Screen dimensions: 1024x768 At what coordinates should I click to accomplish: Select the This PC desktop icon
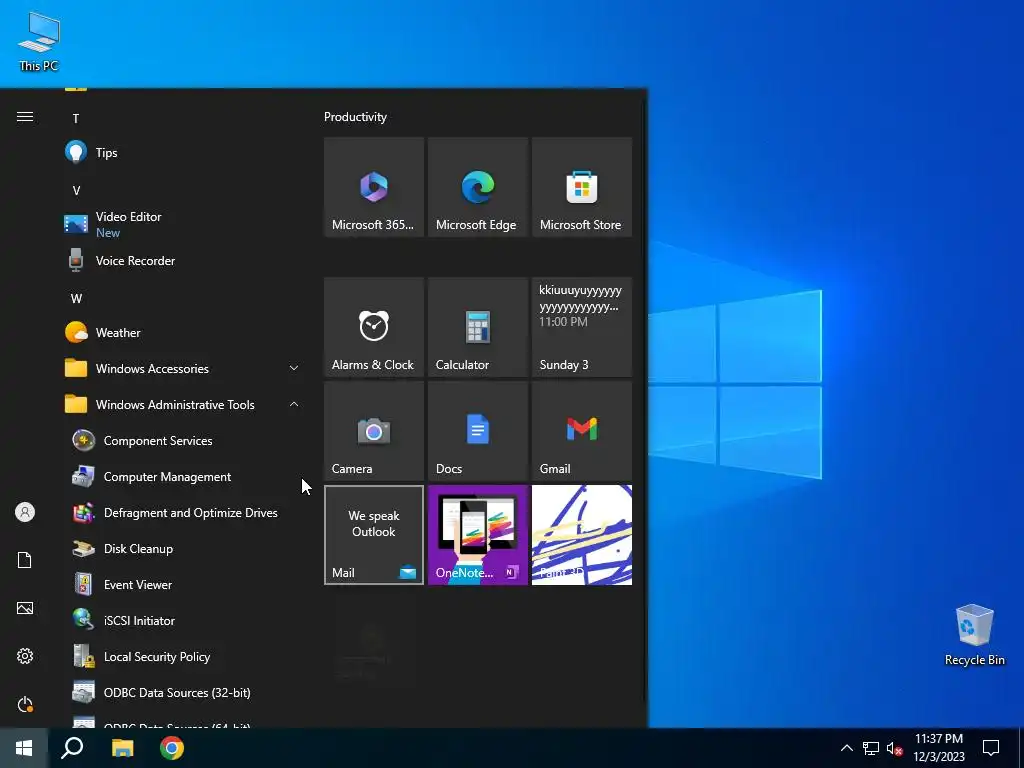pos(39,41)
